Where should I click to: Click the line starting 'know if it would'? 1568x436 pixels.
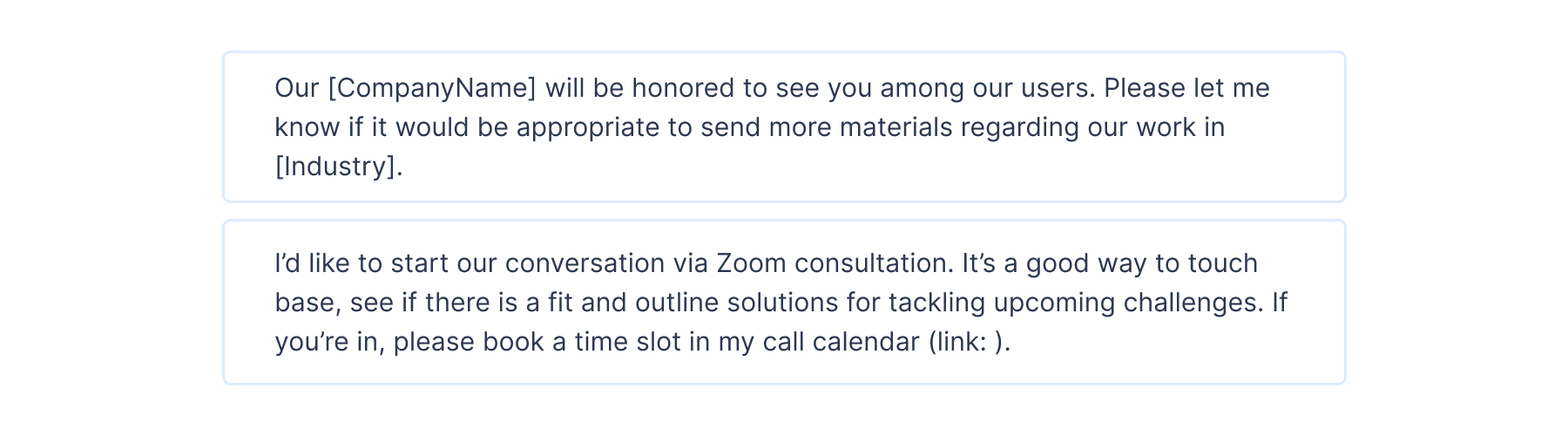click(x=750, y=127)
